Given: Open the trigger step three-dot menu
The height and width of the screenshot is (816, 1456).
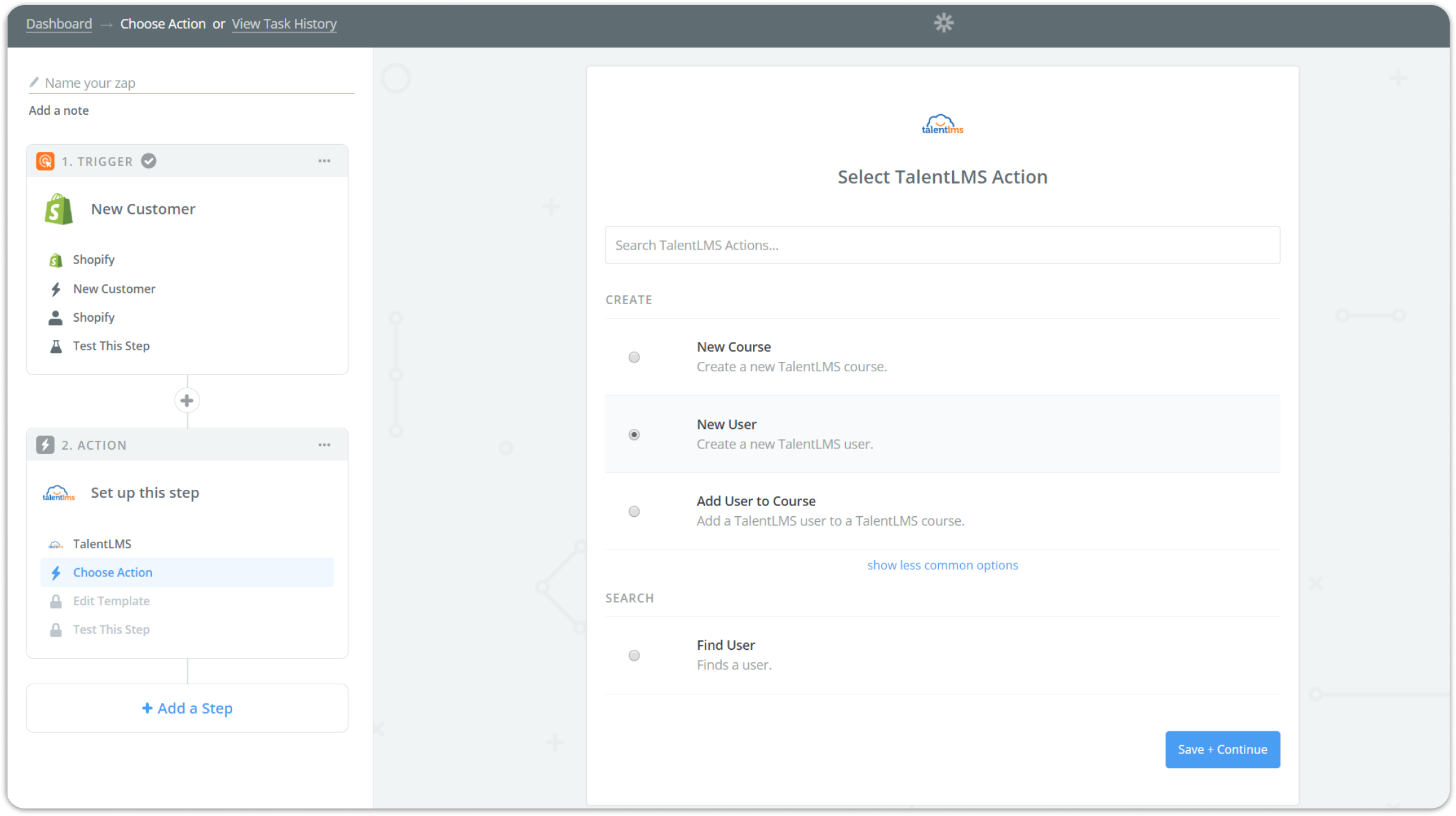Looking at the screenshot, I should [x=324, y=161].
